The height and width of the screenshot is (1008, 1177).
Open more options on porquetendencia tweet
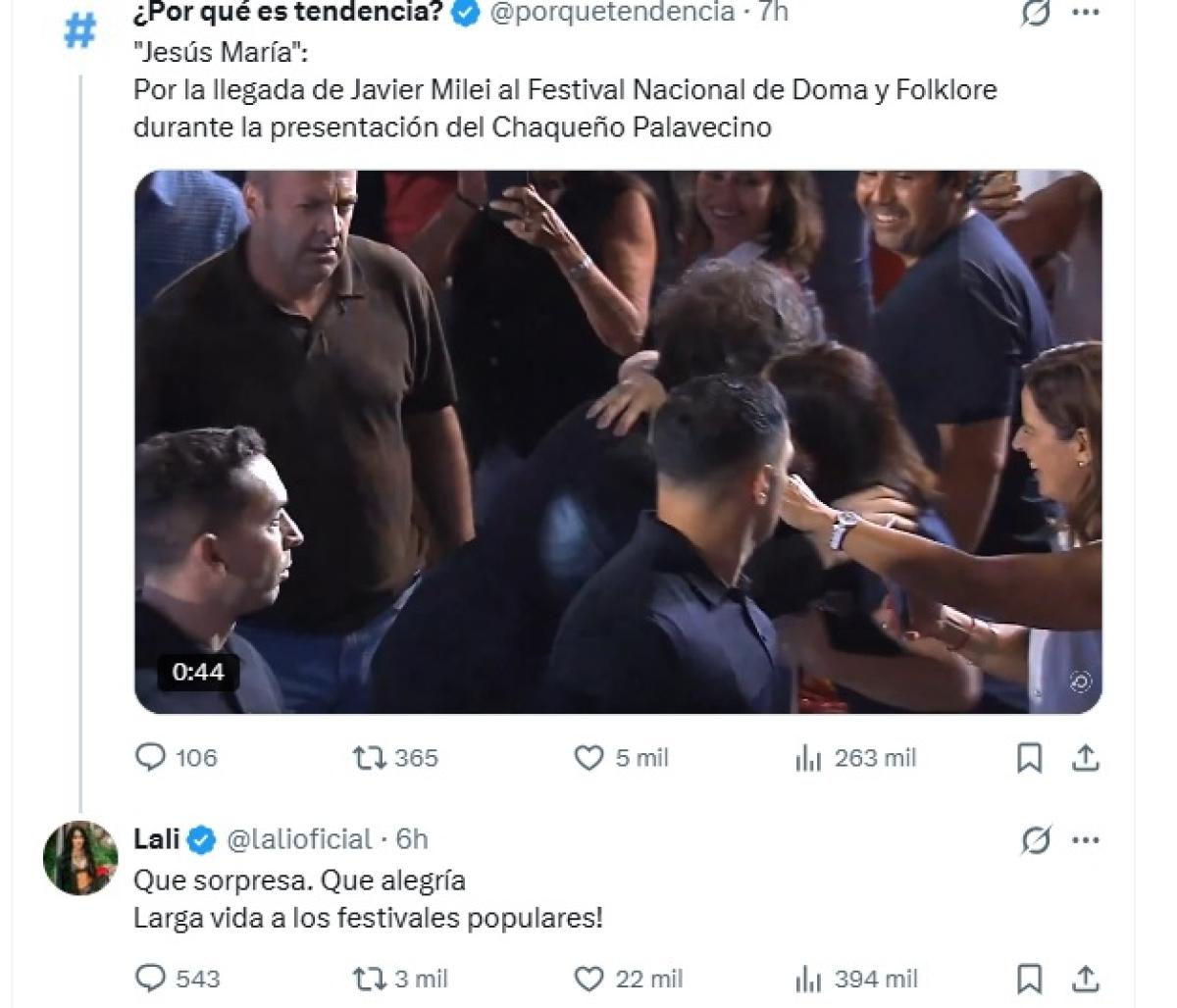point(1085,14)
